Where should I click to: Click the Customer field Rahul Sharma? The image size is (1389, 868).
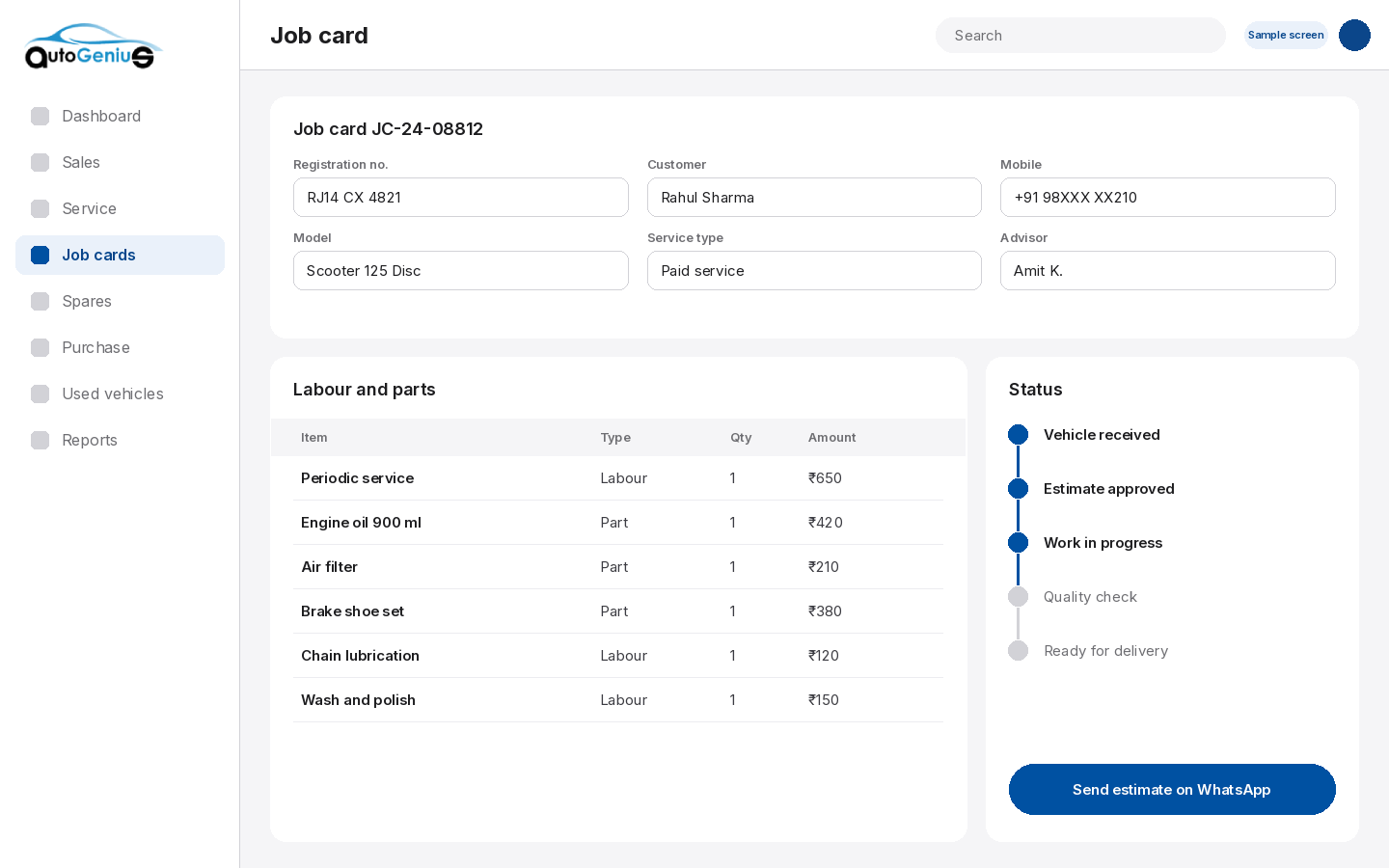[814, 197]
